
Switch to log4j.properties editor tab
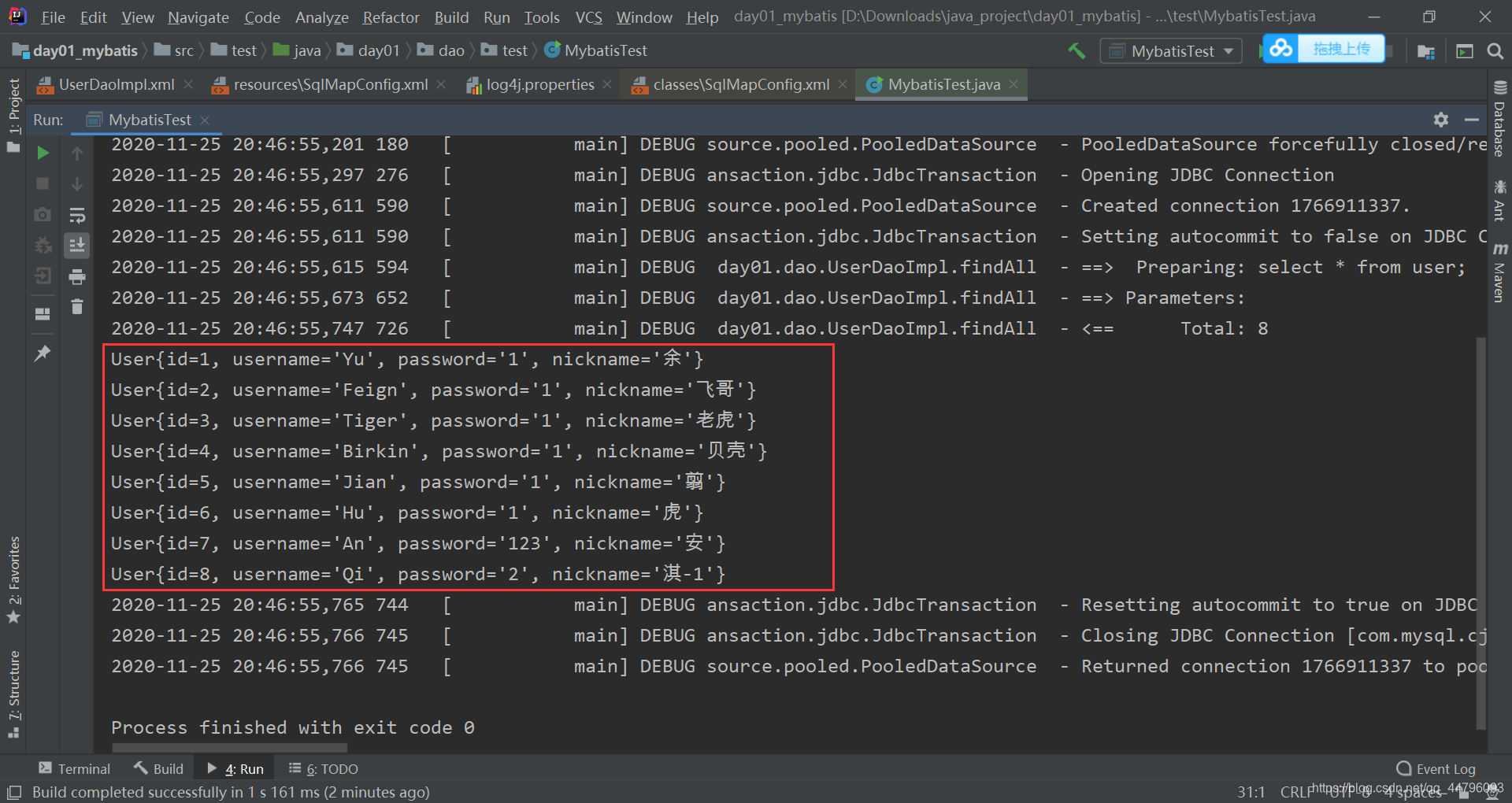[x=540, y=84]
